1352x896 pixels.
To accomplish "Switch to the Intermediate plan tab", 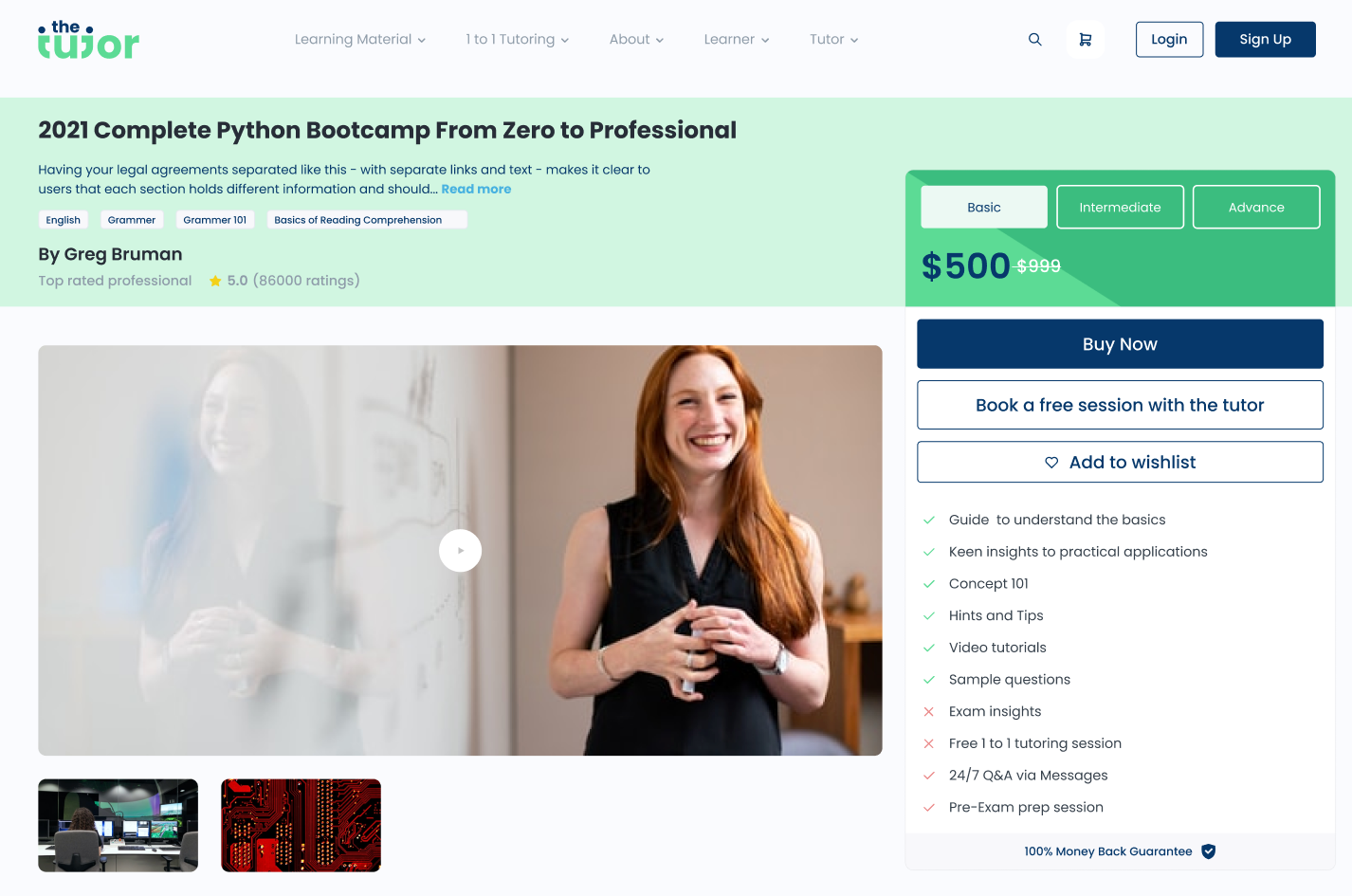I will [x=1120, y=208].
